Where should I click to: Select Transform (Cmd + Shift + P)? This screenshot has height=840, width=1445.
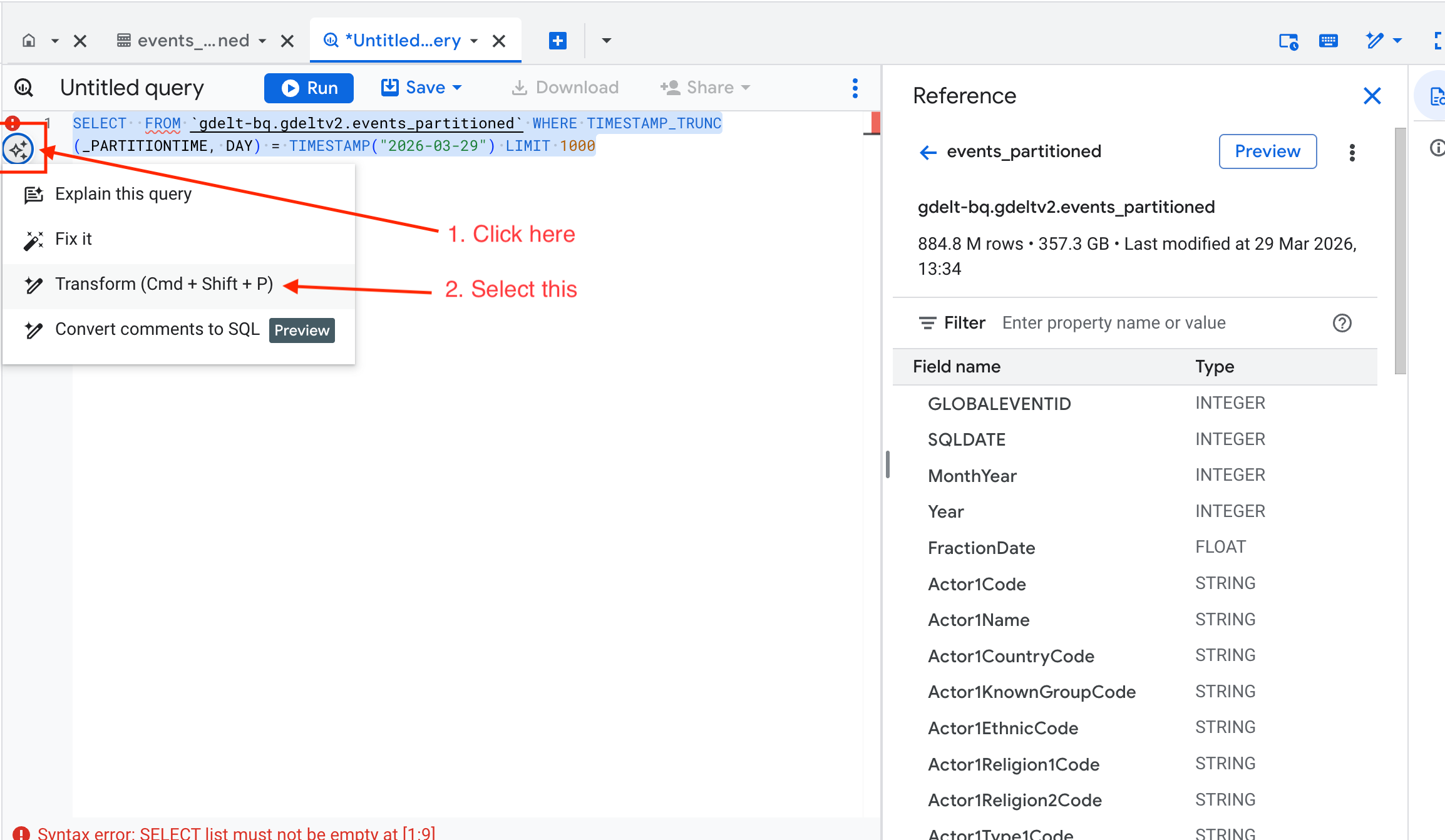178,284
